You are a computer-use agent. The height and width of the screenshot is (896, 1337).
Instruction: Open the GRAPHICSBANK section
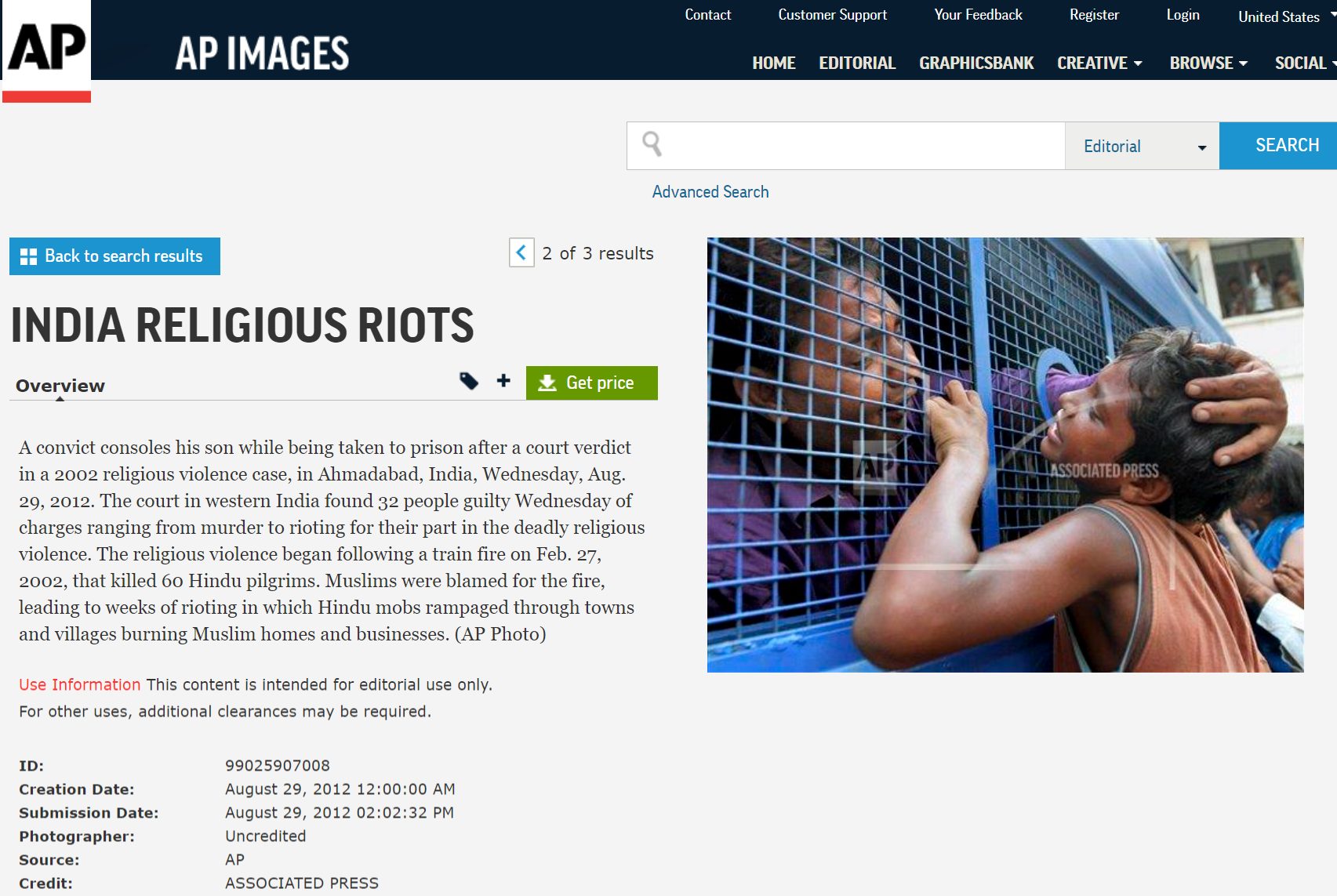pyautogui.click(x=976, y=63)
